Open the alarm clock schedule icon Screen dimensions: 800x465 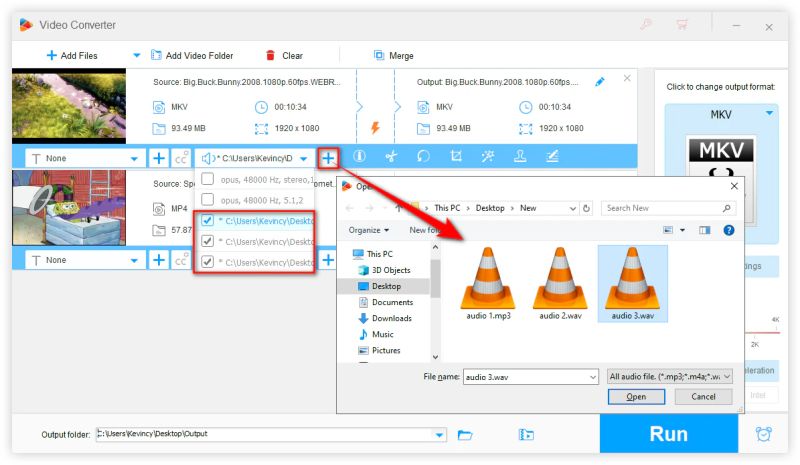(x=764, y=434)
